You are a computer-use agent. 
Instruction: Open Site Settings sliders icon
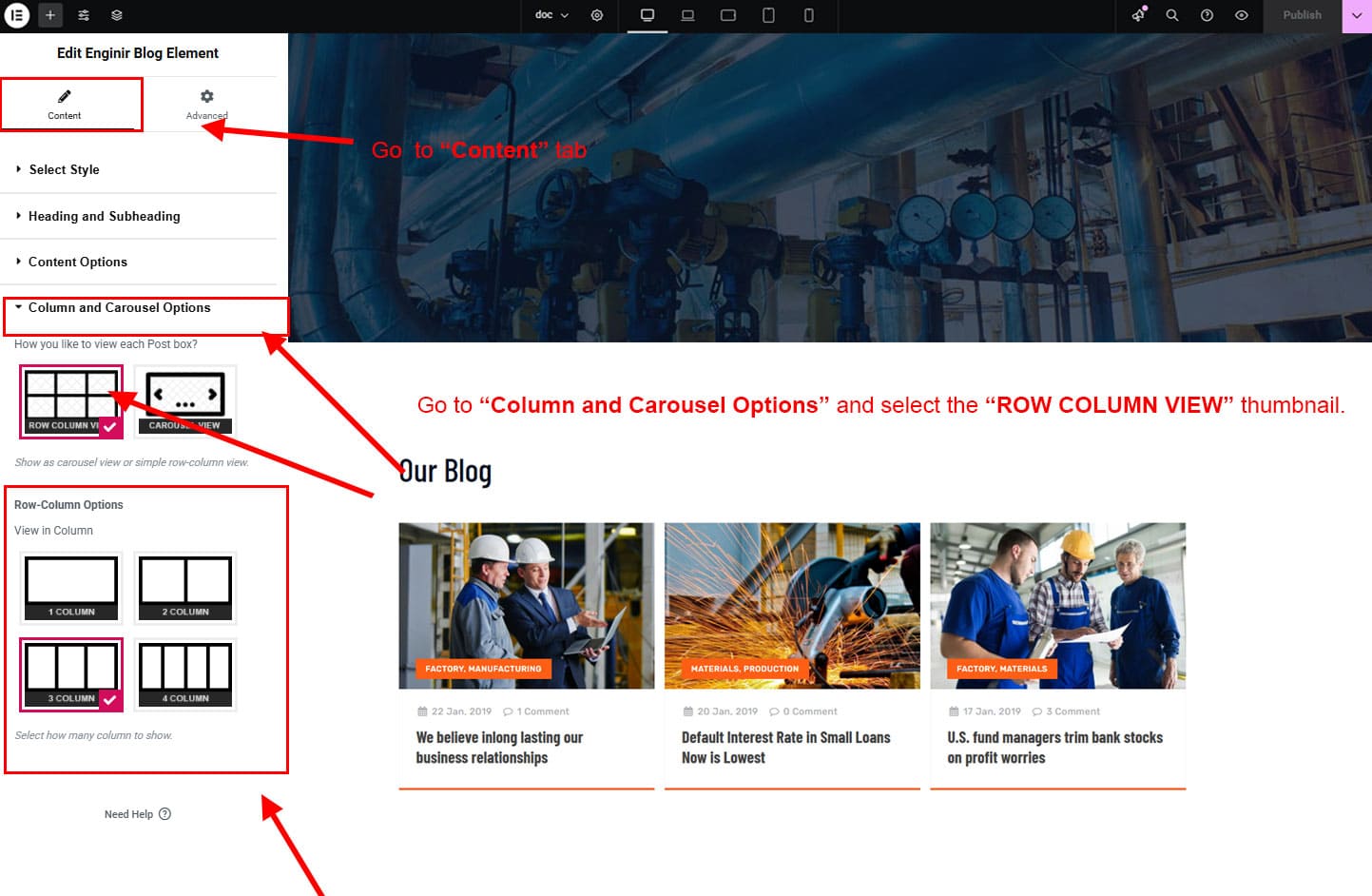(84, 15)
